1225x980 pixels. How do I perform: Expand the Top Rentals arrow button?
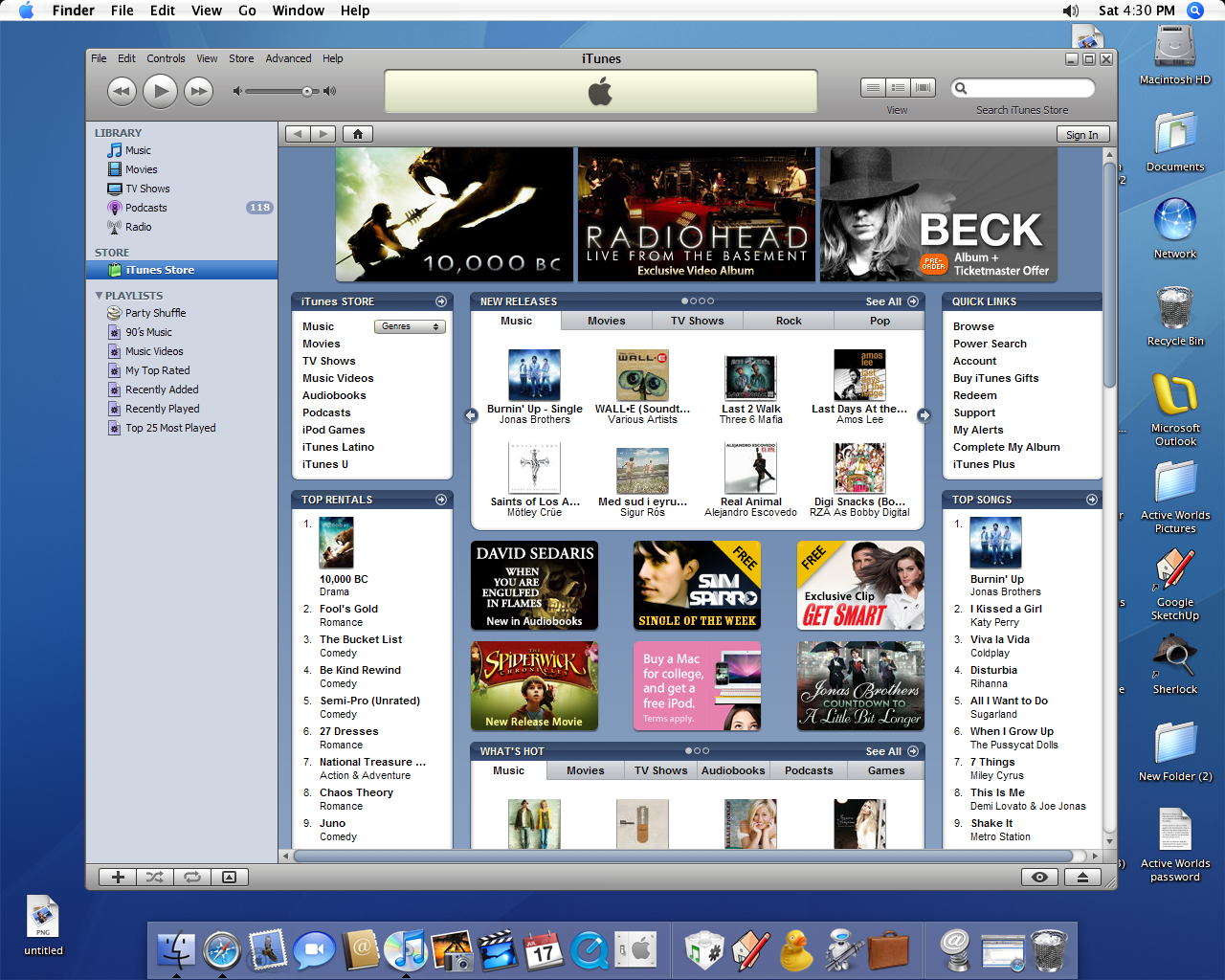click(x=441, y=500)
